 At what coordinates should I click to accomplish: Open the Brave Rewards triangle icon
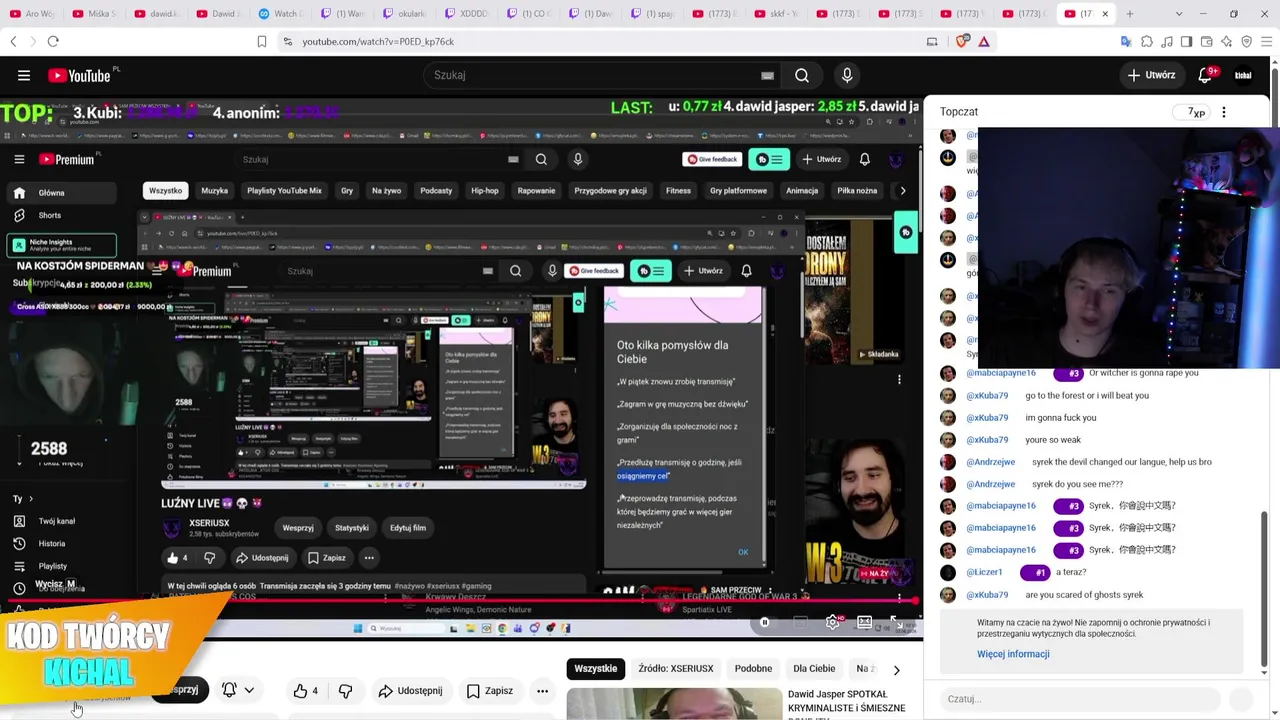click(984, 41)
